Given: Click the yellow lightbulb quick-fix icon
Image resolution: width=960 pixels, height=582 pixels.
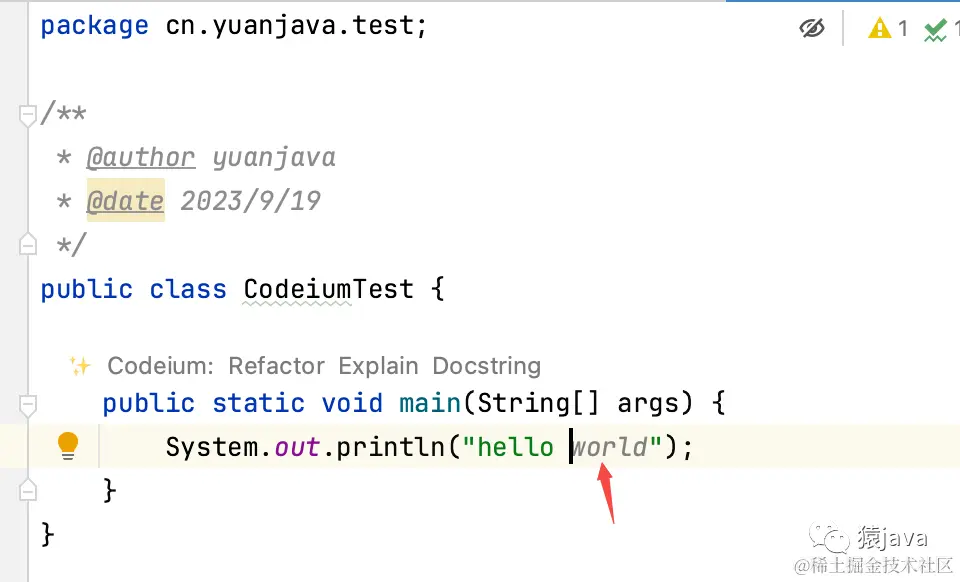Looking at the screenshot, I should click(68, 445).
